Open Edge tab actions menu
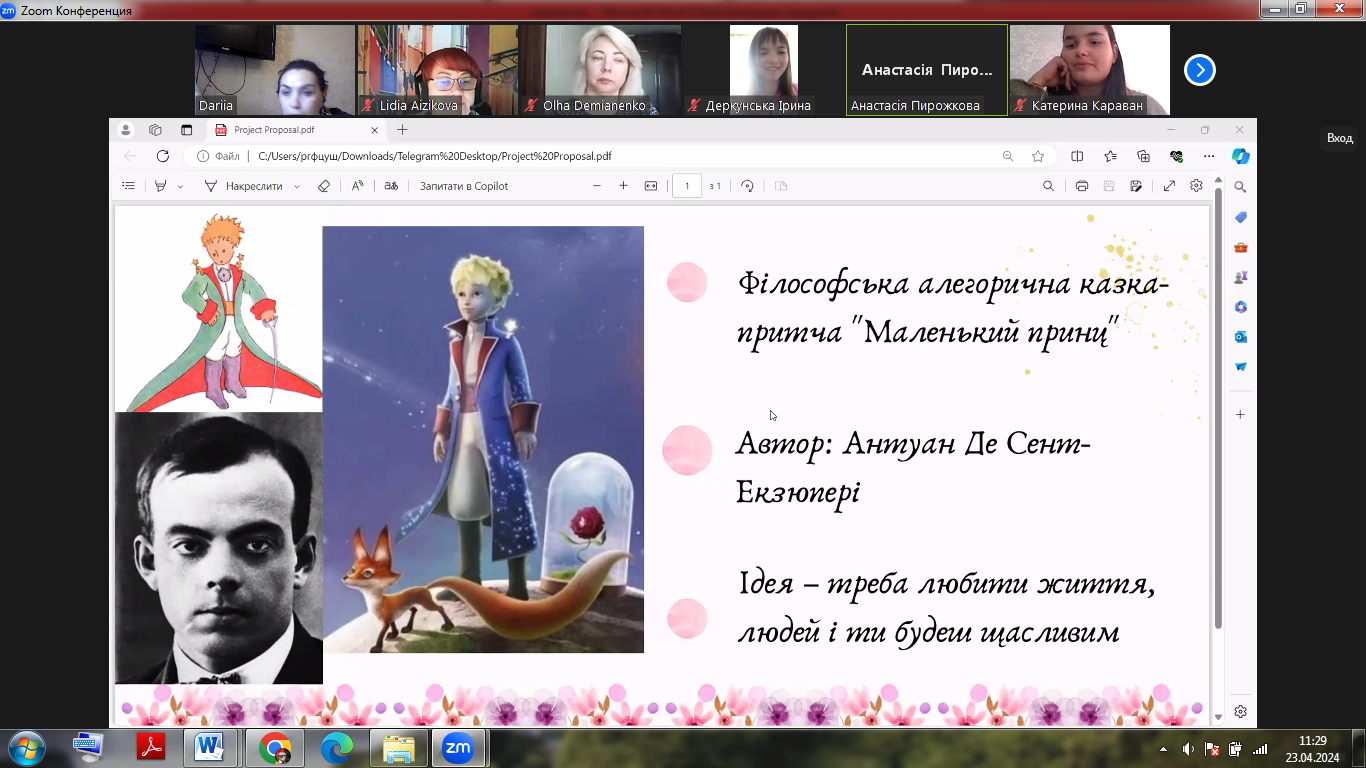The image size is (1366, 768). click(186, 130)
